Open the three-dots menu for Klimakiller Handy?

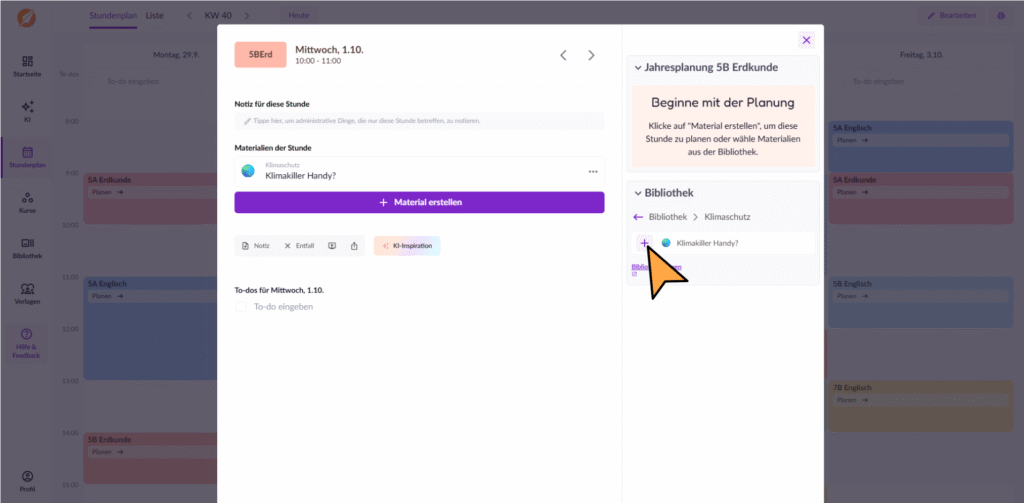click(x=593, y=172)
